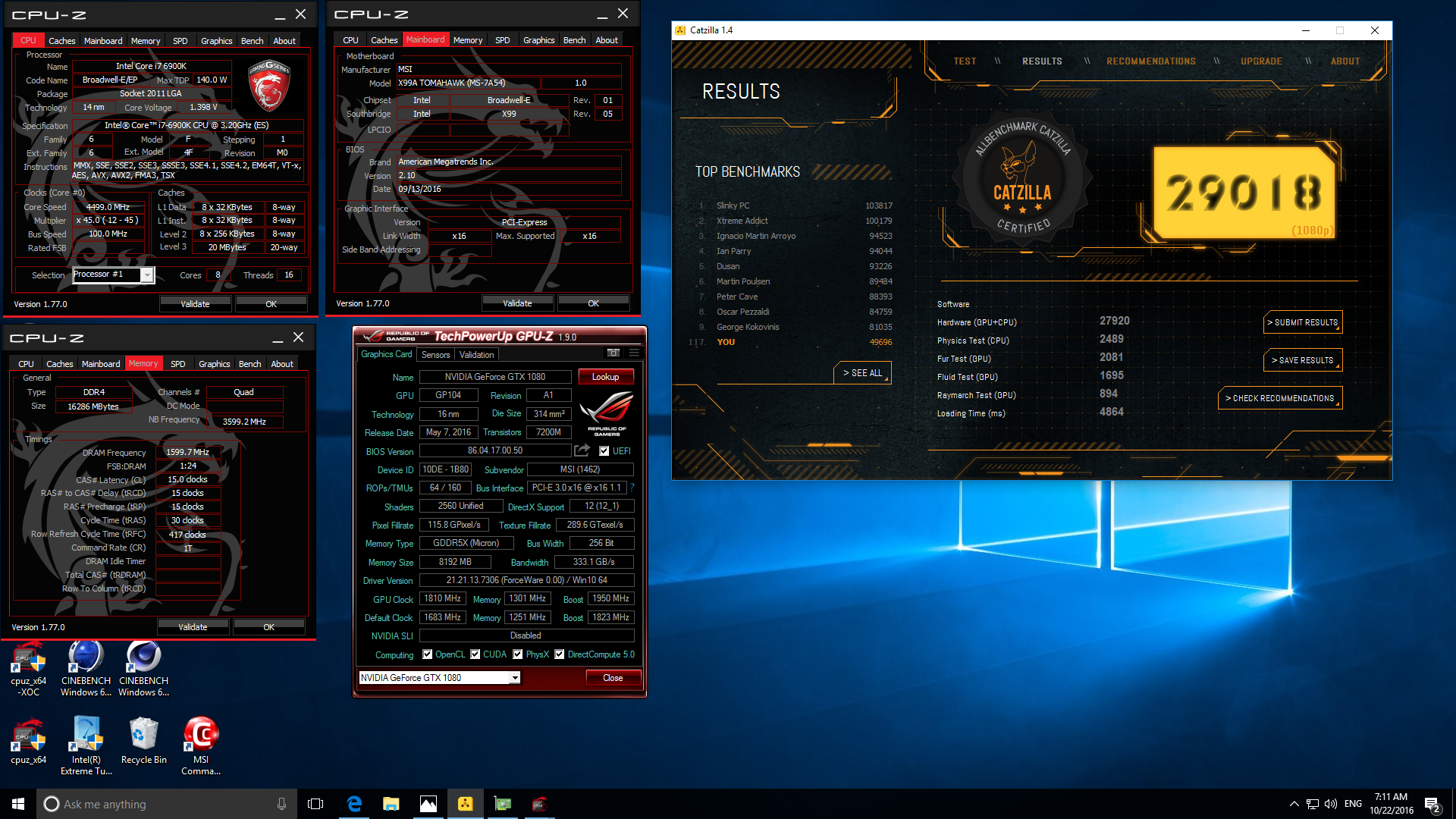1456x819 pixels.
Task: Open Processor #1 selection dropdown
Action: pyautogui.click(x=114, y=275)
